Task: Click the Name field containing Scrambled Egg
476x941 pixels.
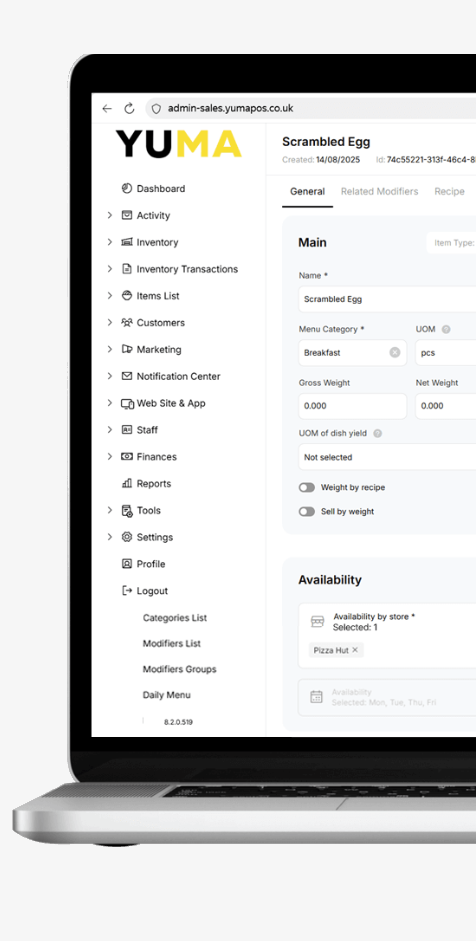Action: 387,299
